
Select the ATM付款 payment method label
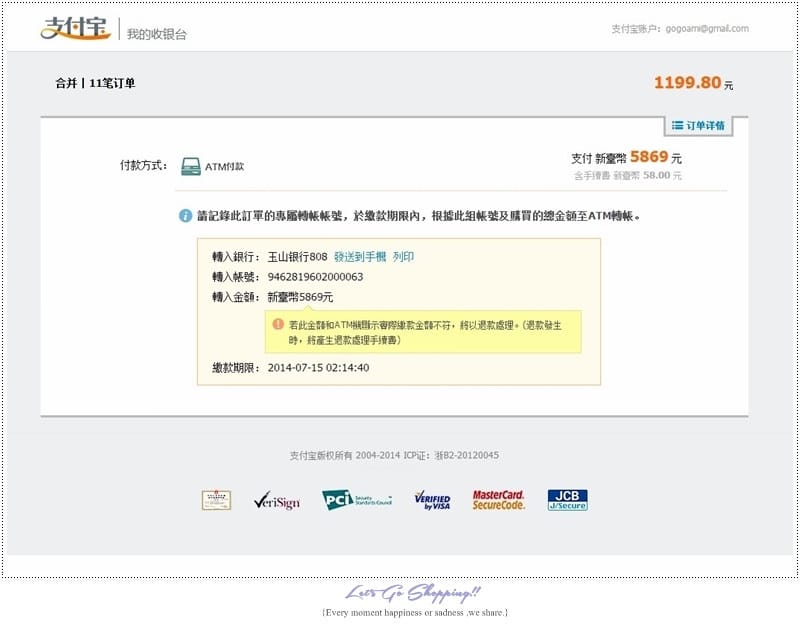point(224,166)
